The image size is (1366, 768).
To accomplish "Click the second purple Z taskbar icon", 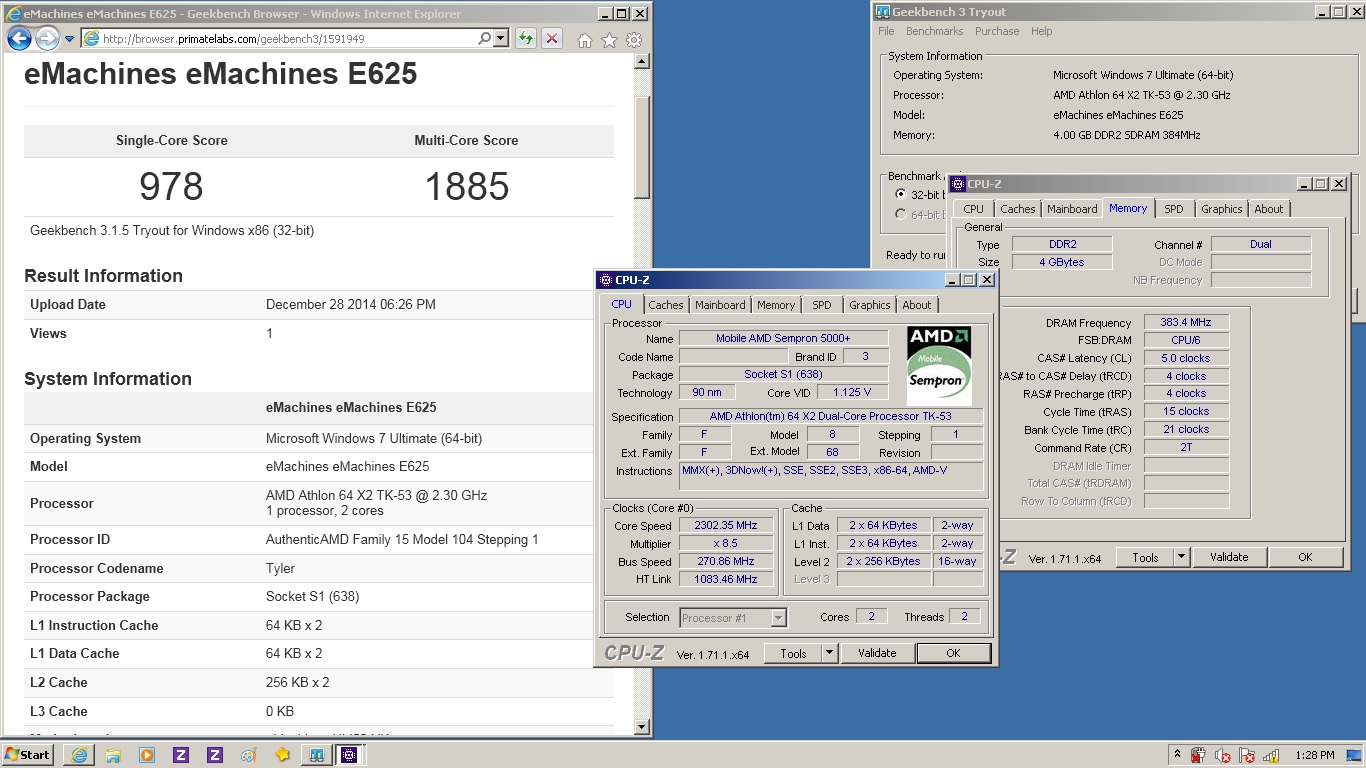I will [215, 755].
